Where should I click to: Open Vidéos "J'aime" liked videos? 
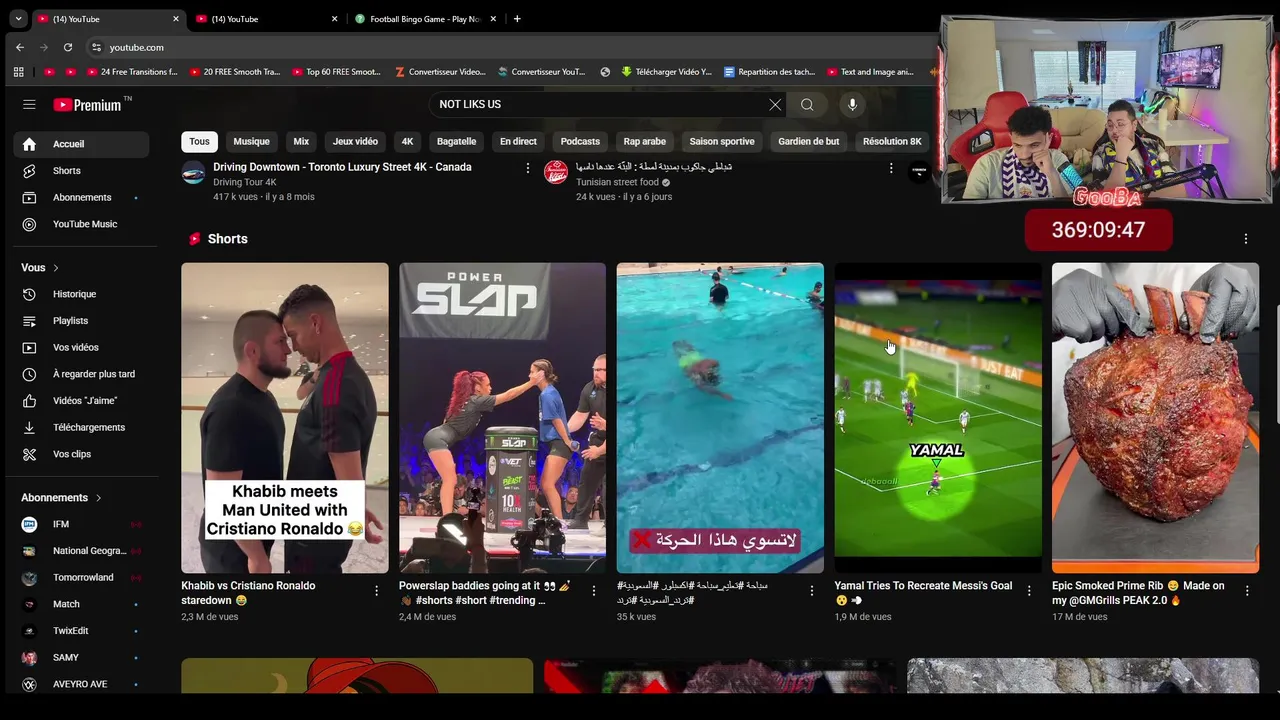pos(82,401)
